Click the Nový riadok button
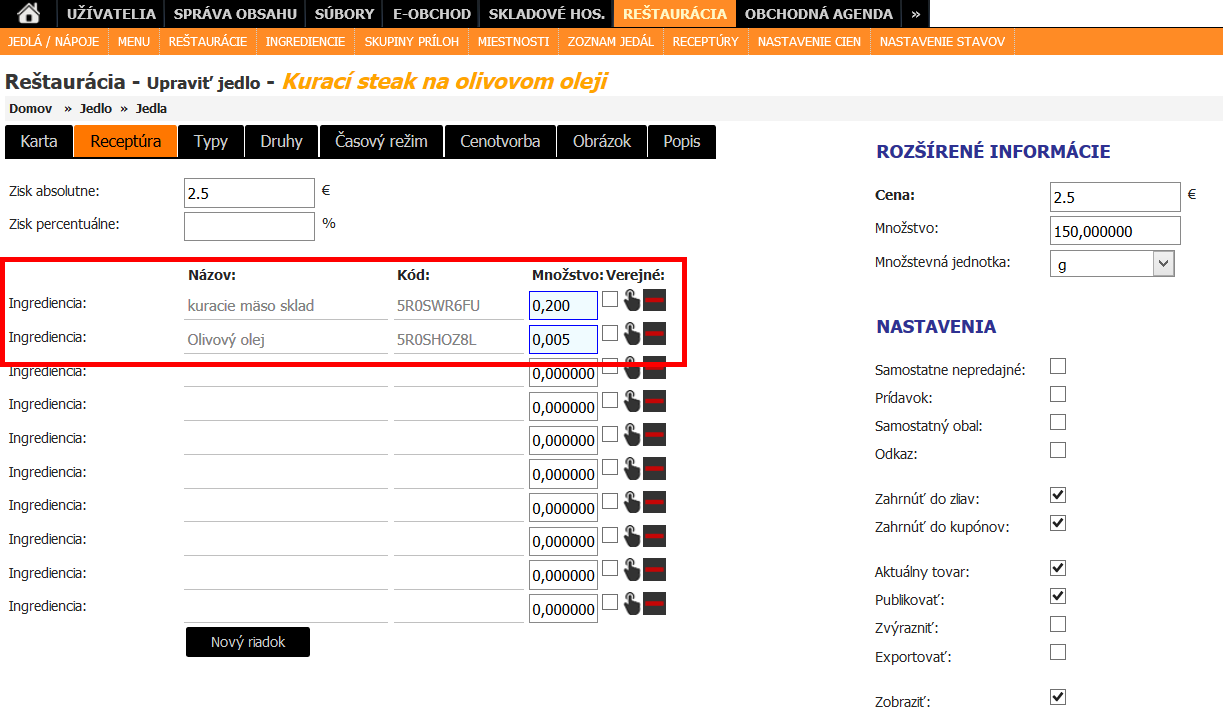 248,642
